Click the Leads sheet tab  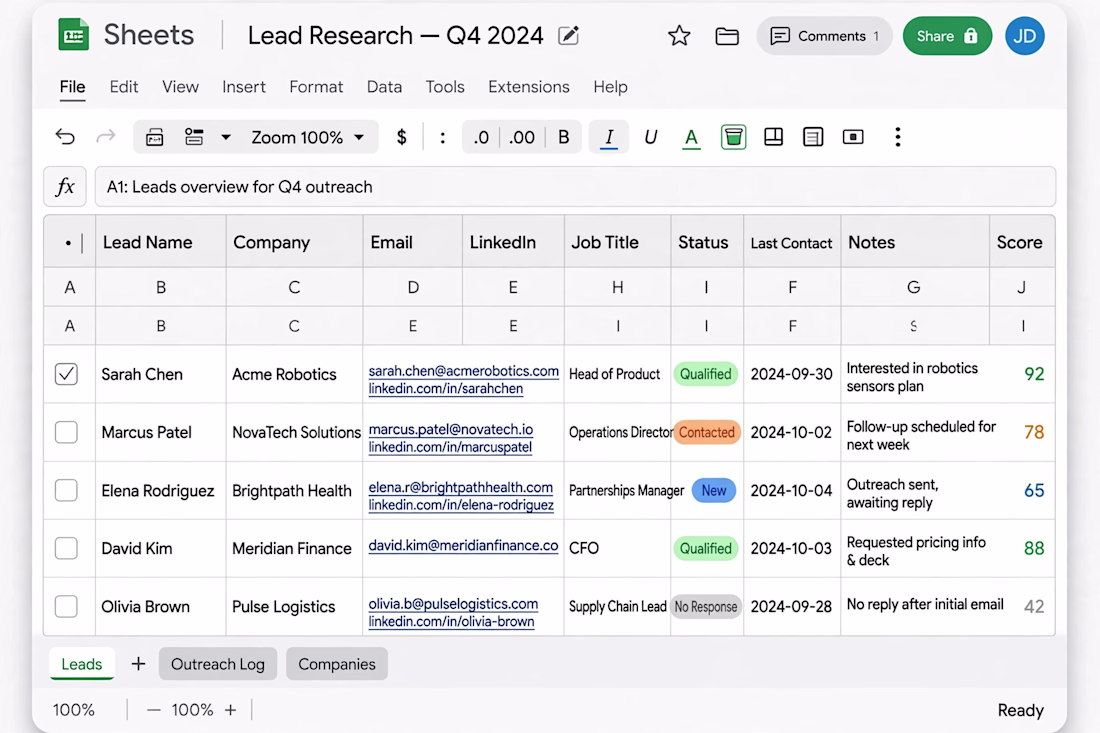pyautogui.click(x=82, y=664)
